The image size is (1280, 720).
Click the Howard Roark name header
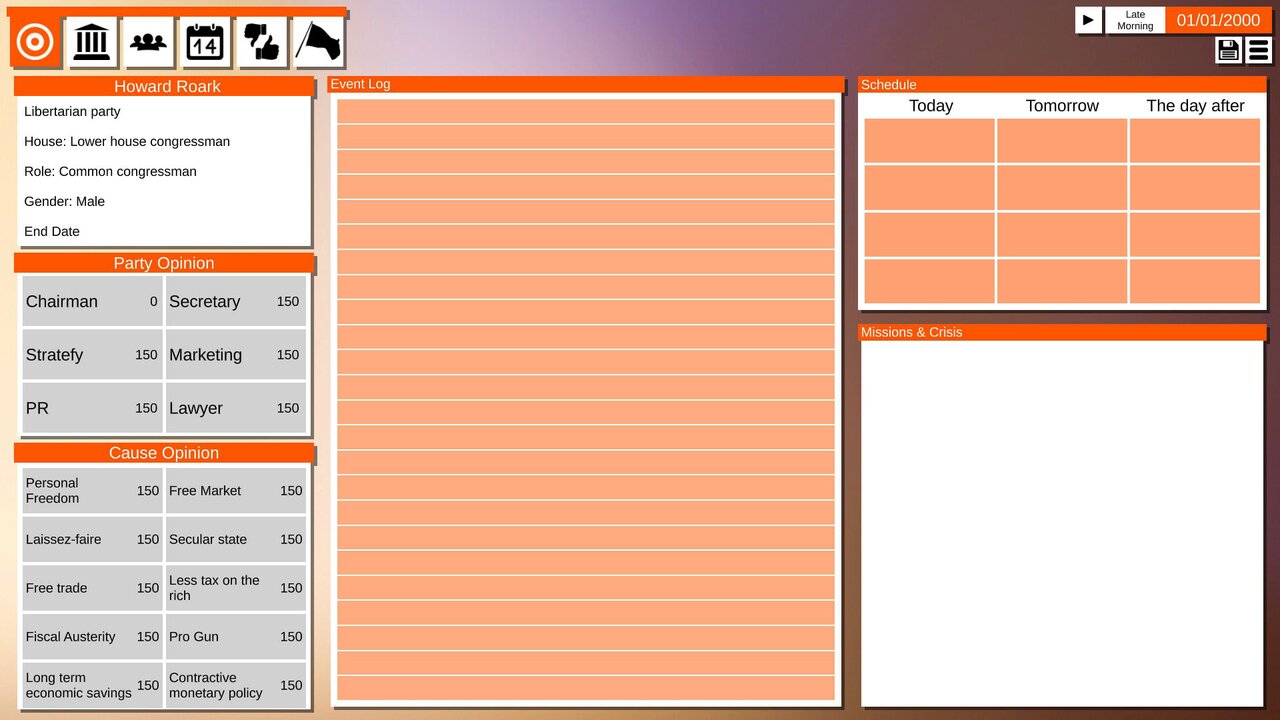[164, 86]
